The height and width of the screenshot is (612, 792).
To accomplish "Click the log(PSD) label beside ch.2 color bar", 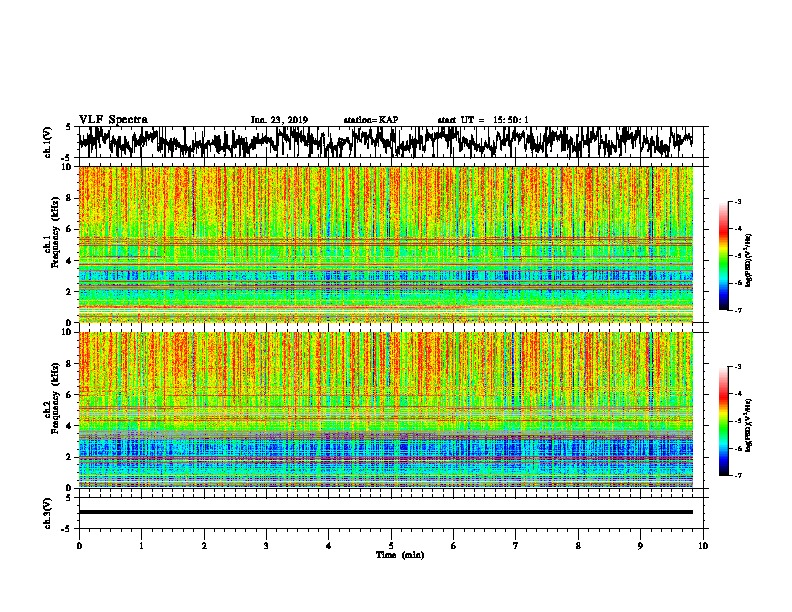I will click(x=748, y=426).
